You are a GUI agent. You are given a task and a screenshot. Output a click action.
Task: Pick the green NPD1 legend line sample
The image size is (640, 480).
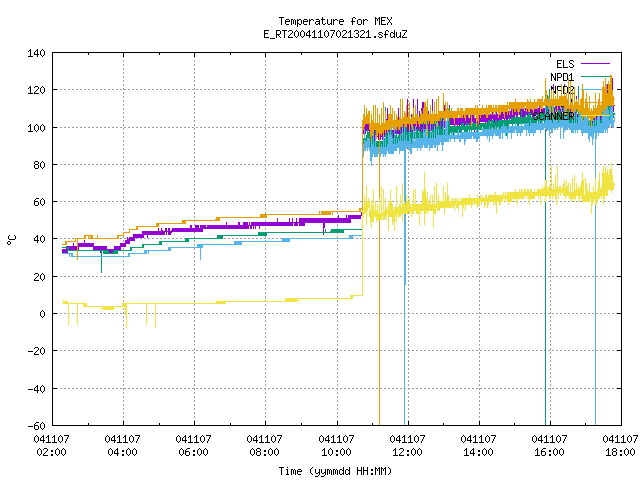(x=595, y=76)
